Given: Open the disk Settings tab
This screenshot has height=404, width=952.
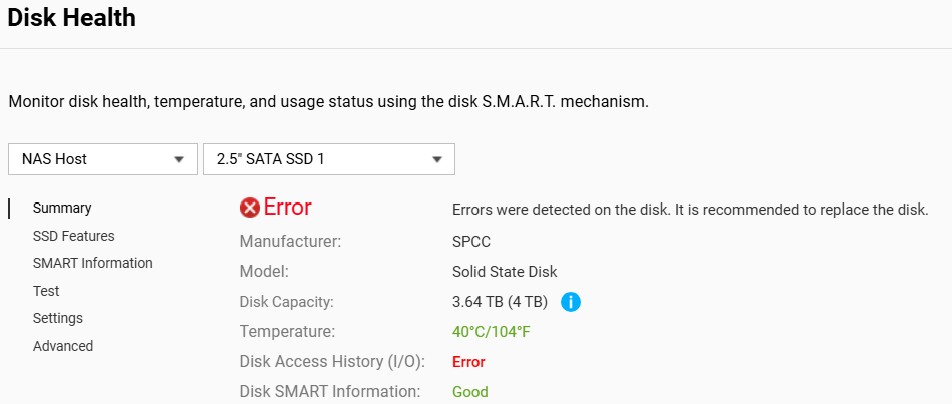Looking at the screenshot, I should pos(58,318).
